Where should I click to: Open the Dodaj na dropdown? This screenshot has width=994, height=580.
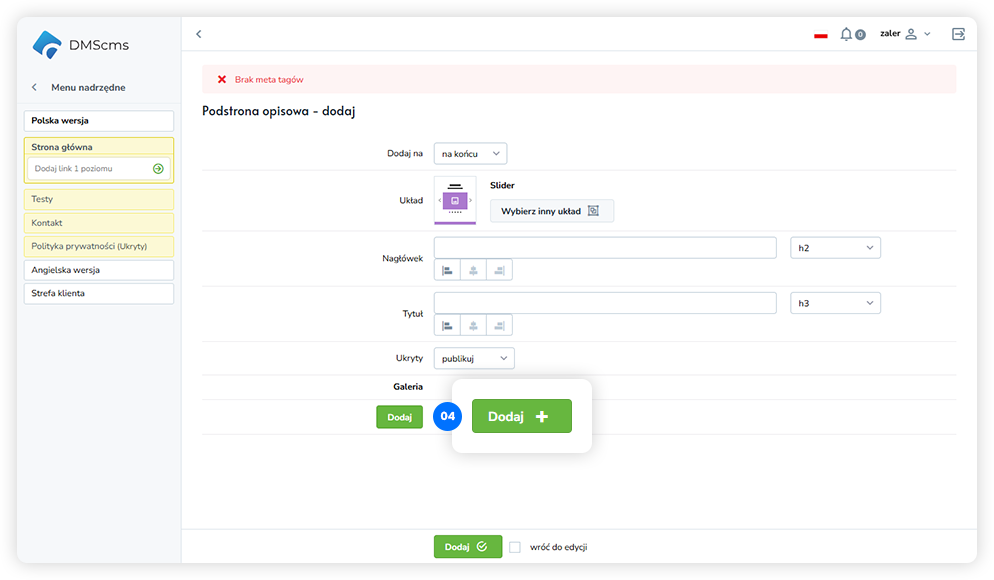[470, 153]
